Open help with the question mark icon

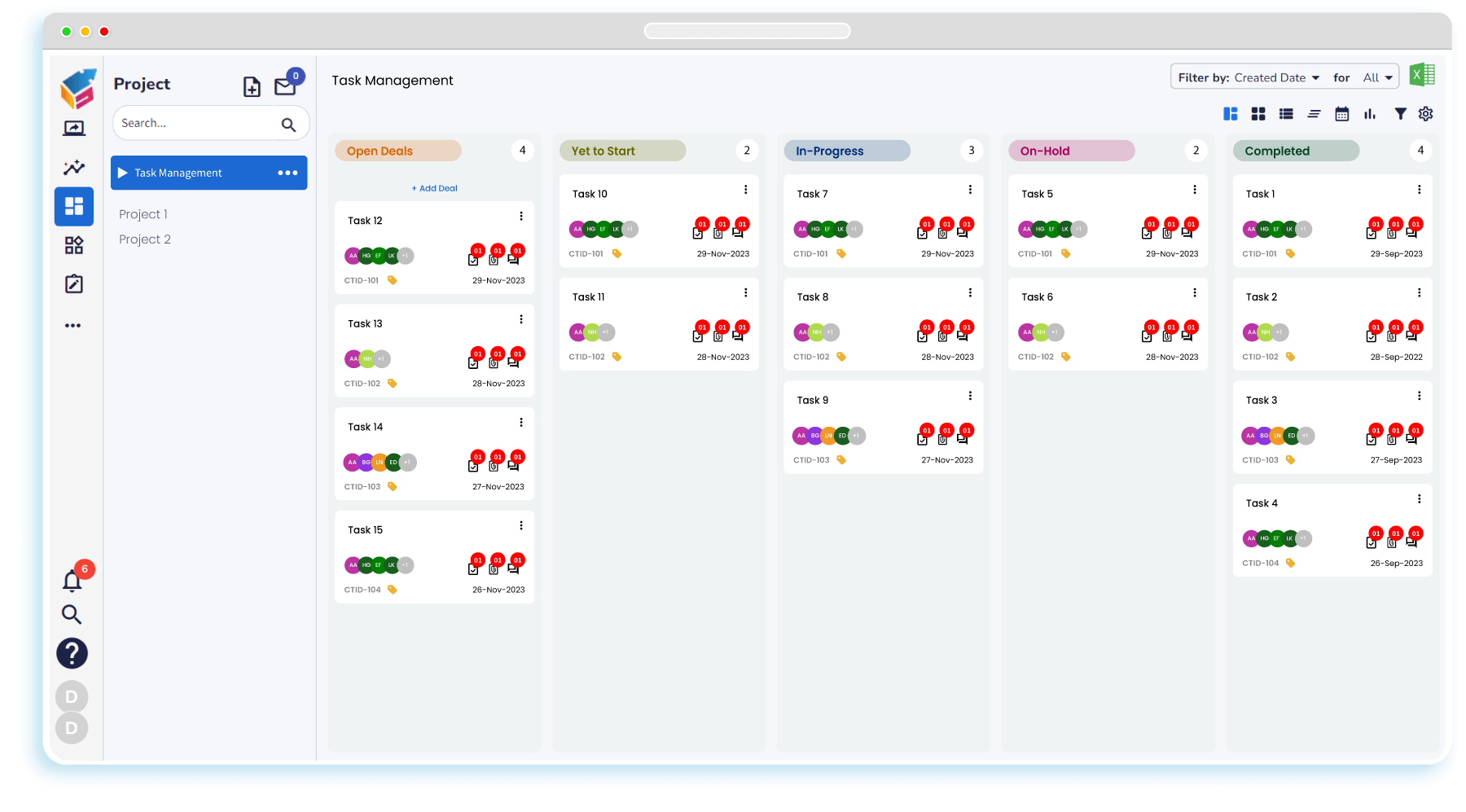[x=72, y=653]
